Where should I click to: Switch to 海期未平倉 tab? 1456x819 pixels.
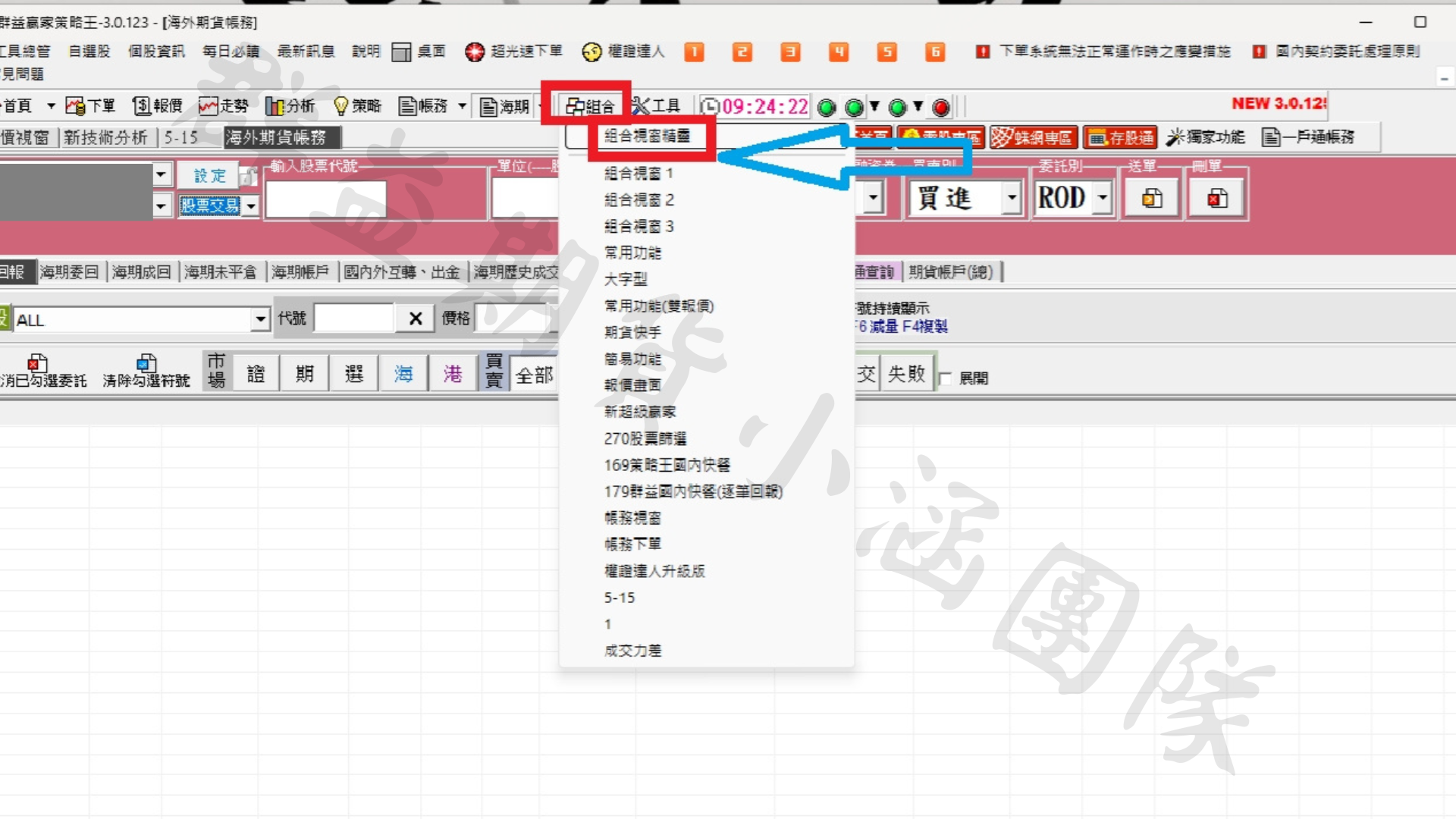220,272
